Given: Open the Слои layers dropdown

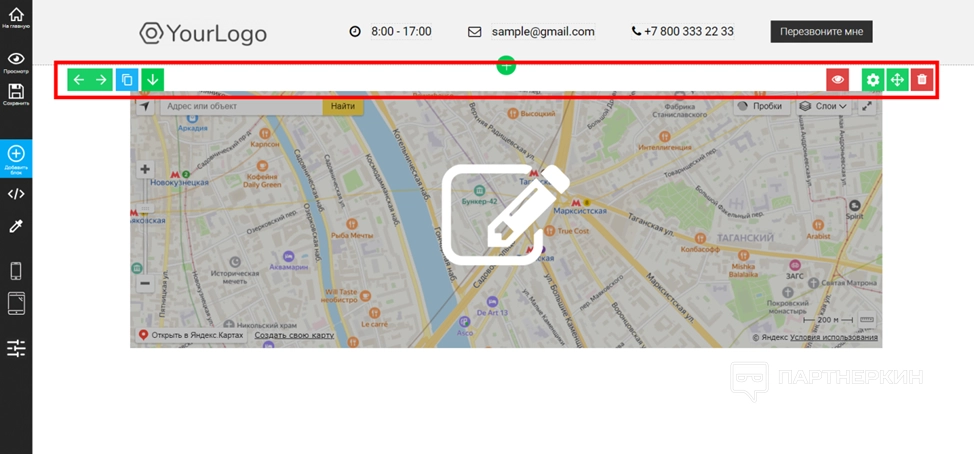Looking at the screenshot, I should pos(824,106).
